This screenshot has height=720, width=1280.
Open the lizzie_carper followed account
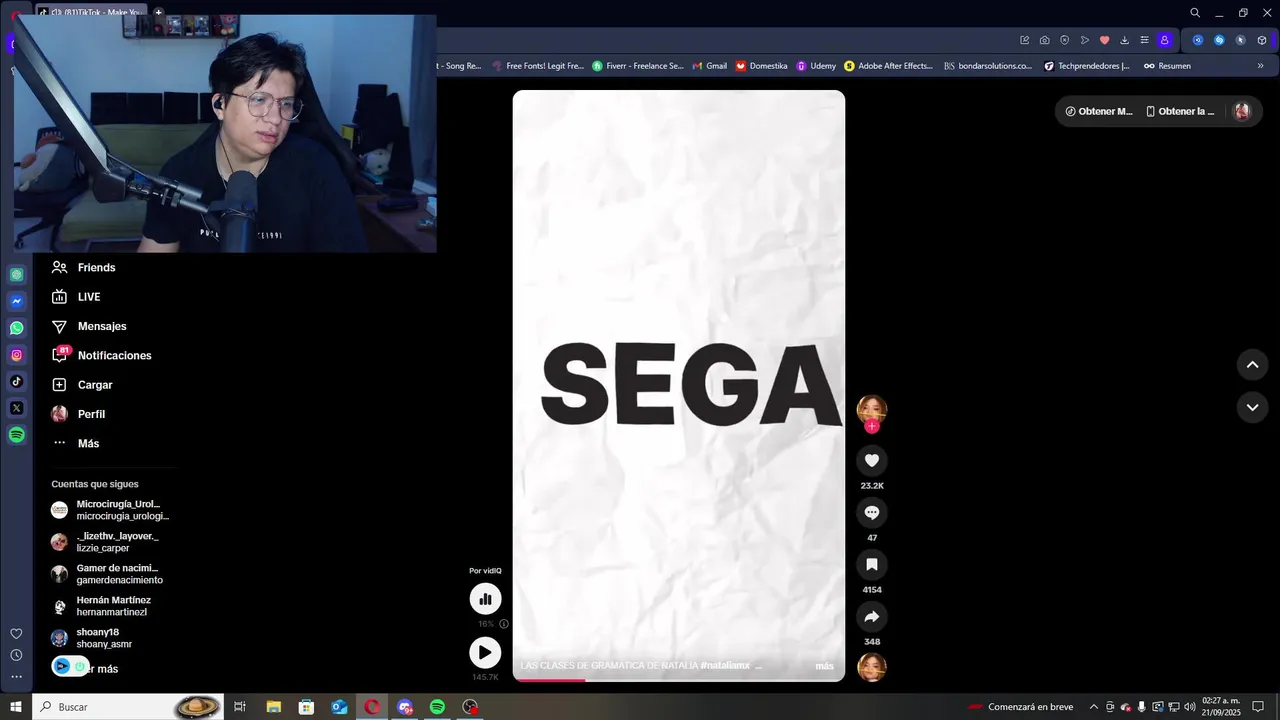click(x=106, y=542)
